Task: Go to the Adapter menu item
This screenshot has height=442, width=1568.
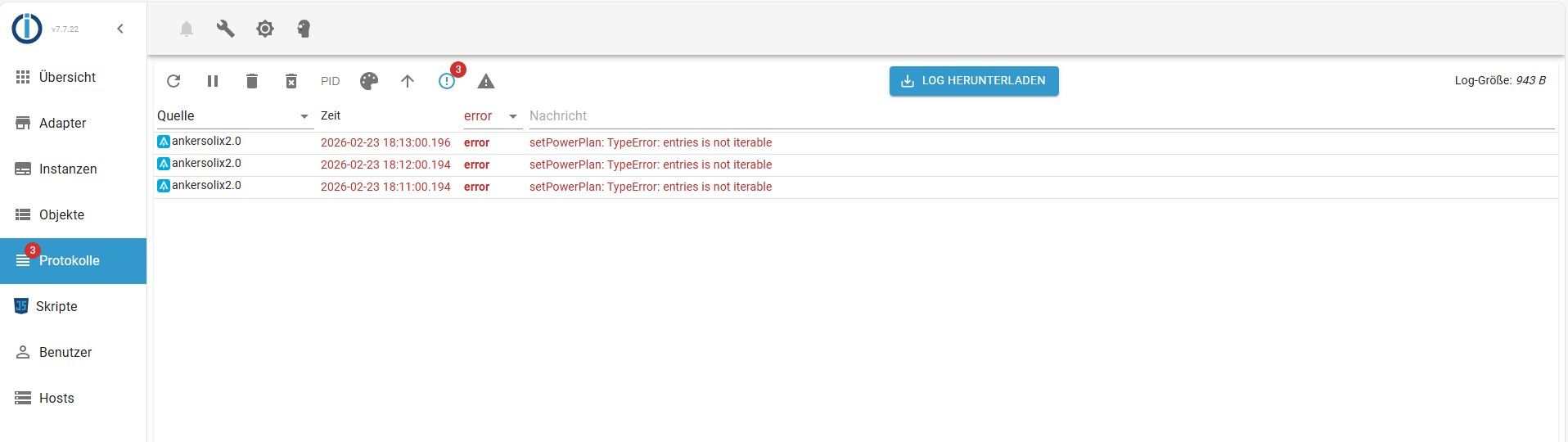Action: 62,123
